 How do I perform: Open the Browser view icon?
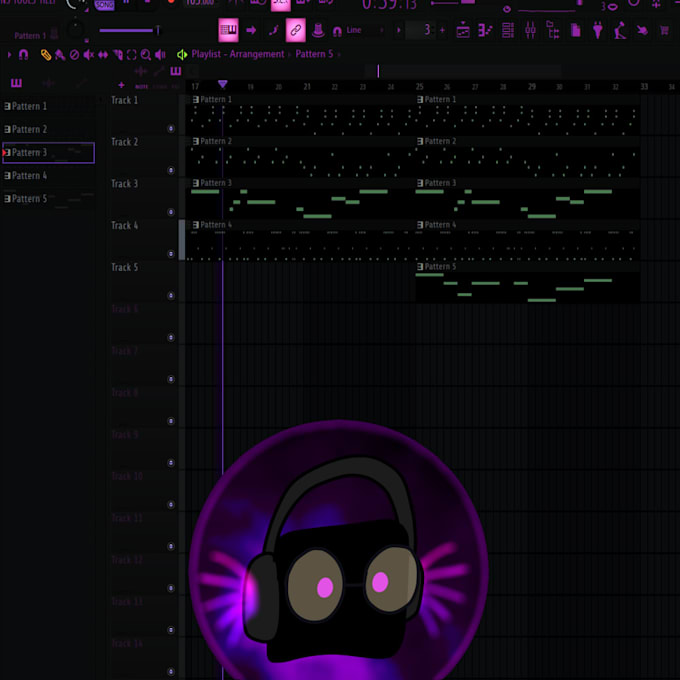point(553,30)
